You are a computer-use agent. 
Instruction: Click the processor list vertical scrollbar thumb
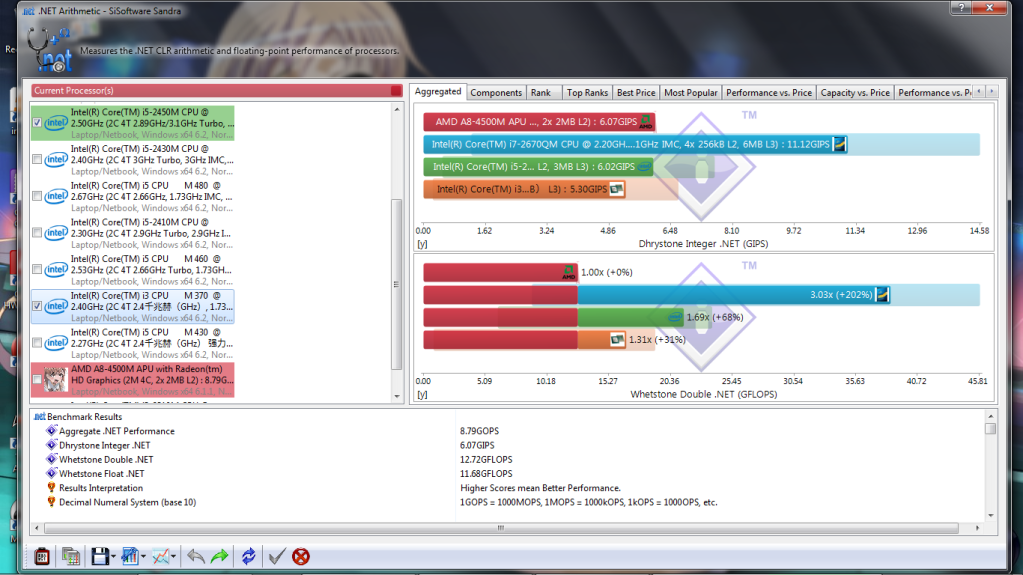point(397,285)
